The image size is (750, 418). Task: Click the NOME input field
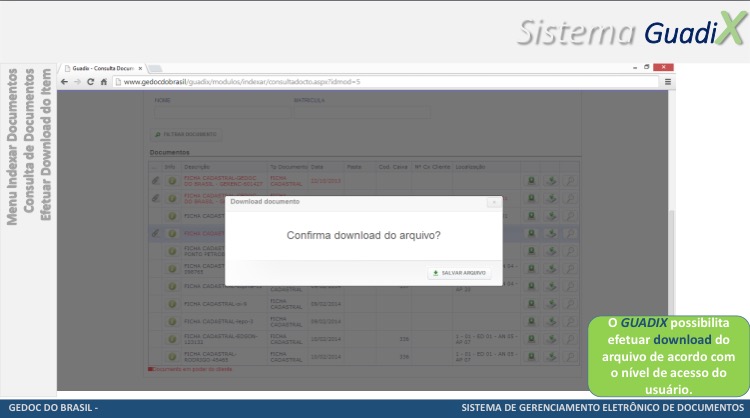pyautogui.click(x=222, y=112)
